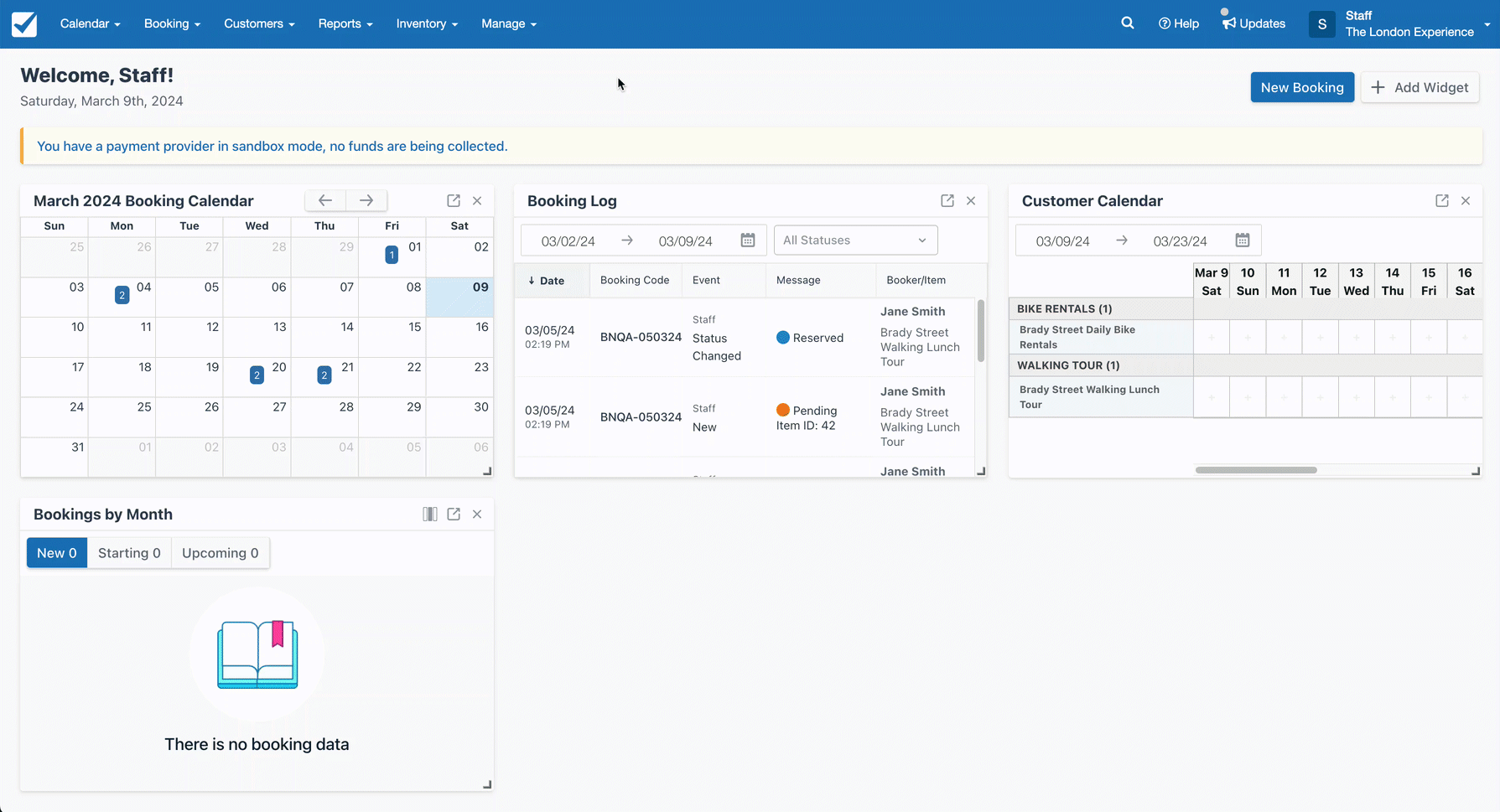The image size is (1500, 812).
Task: Open Brady Street Walking Lunch Tour row in Customer Calendar
Action: pyautogui.click(x=1100, y=397)
